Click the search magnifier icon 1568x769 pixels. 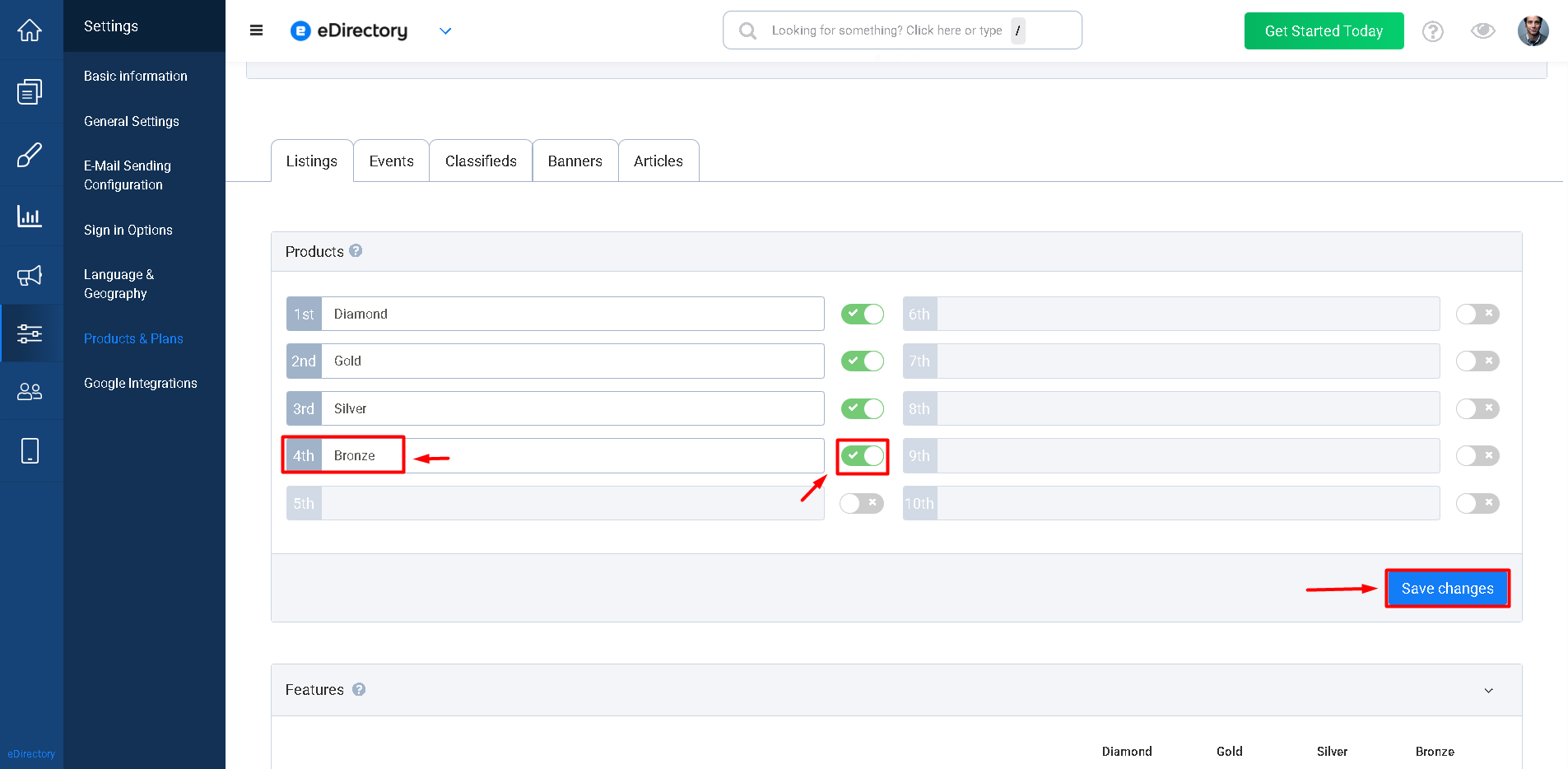(747, 30)
